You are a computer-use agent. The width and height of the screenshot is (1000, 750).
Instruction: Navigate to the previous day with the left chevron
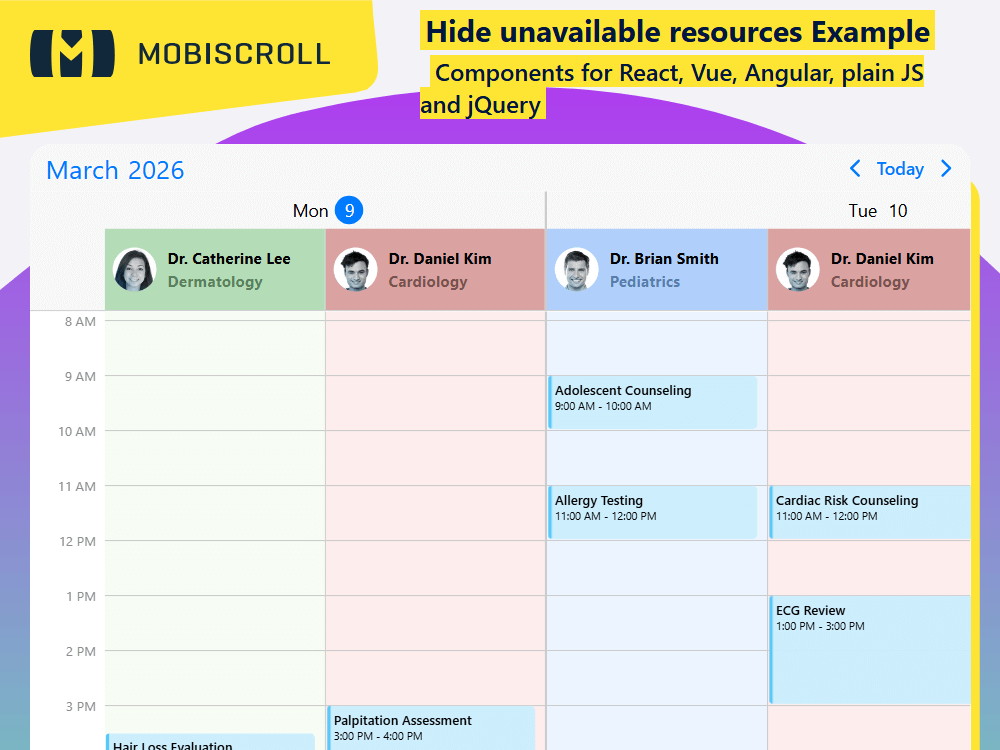pyautogui.click(x=855, y=169)
